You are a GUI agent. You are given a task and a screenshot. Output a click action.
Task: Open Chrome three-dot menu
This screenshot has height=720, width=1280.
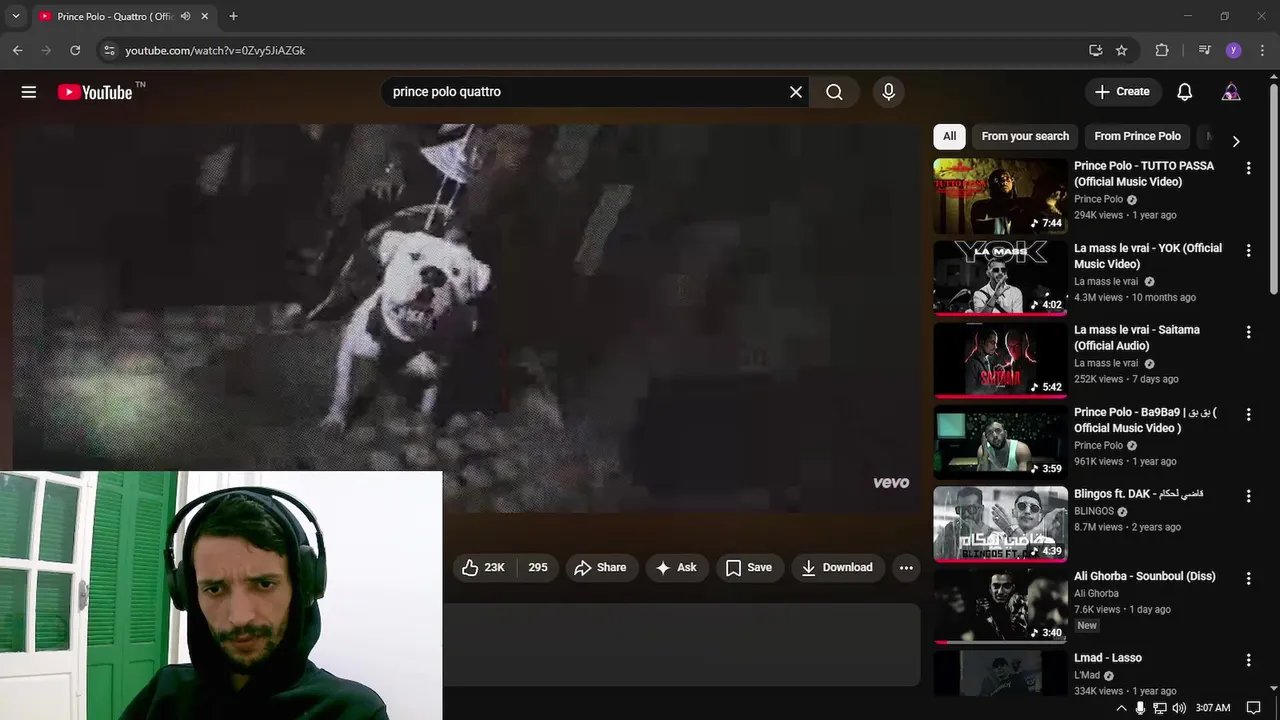tap(1261, 50)
